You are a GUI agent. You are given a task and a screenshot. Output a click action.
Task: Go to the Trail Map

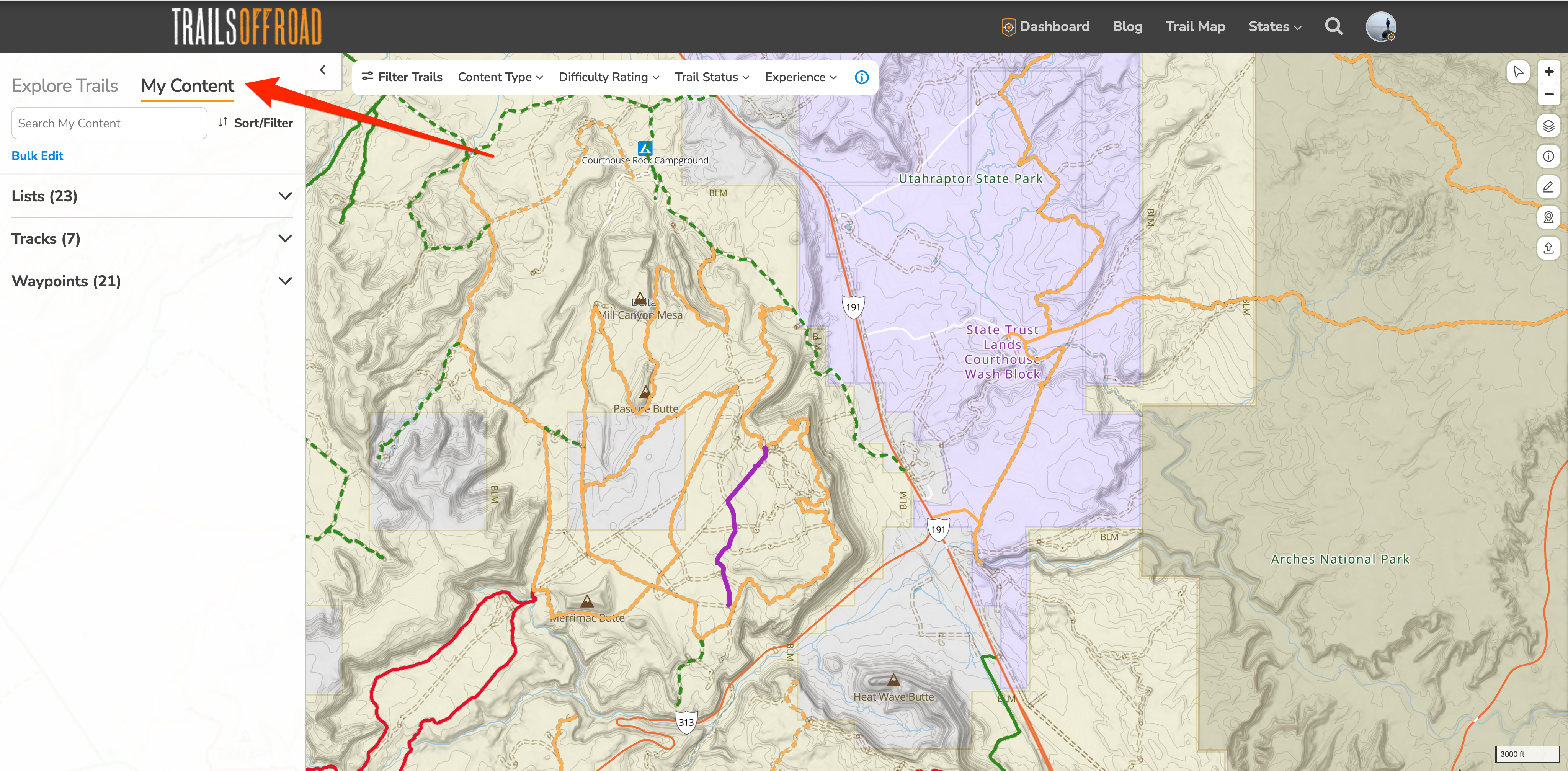coord(1195,27)
